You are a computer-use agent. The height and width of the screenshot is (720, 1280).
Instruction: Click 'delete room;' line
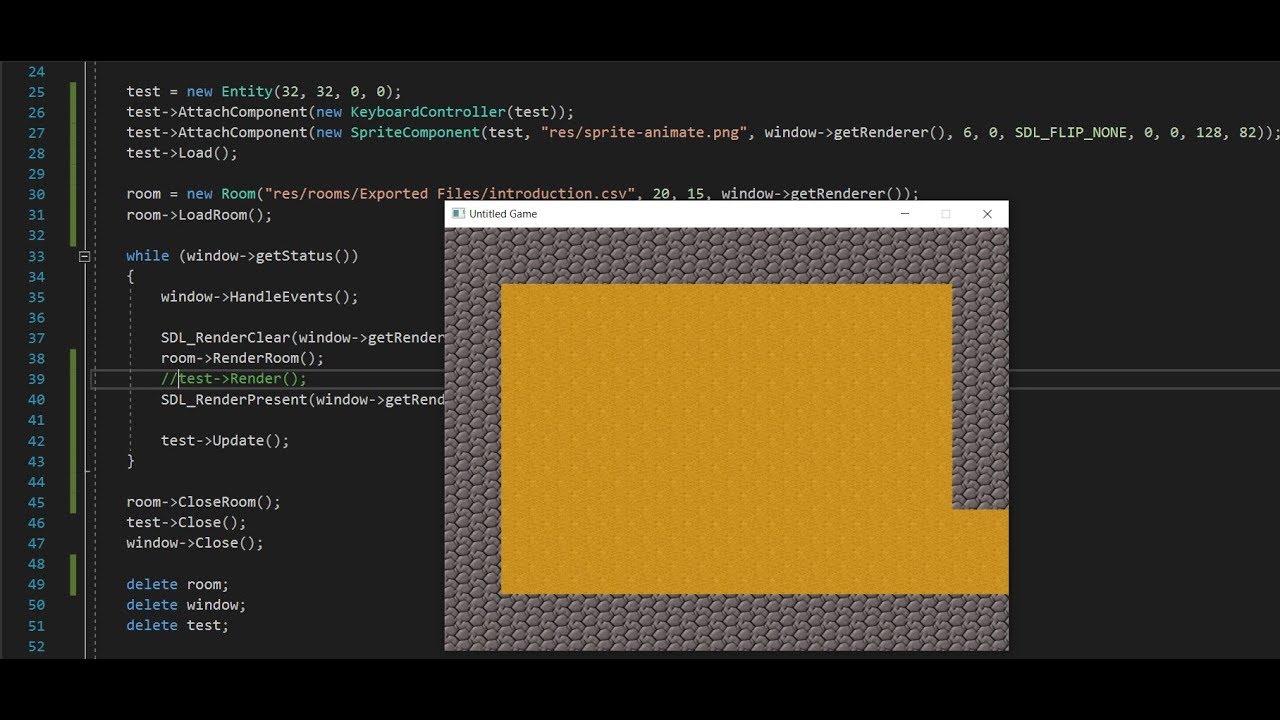177,584
